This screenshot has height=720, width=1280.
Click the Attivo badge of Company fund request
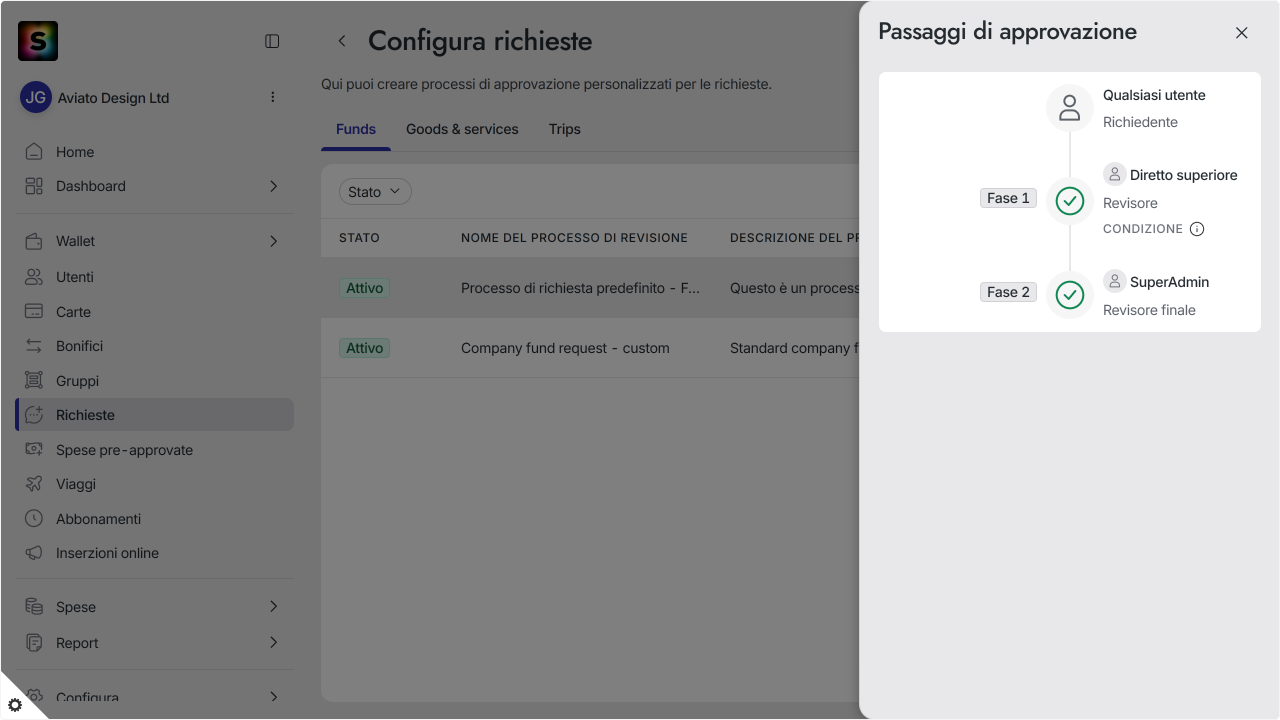tap(365, 348)
